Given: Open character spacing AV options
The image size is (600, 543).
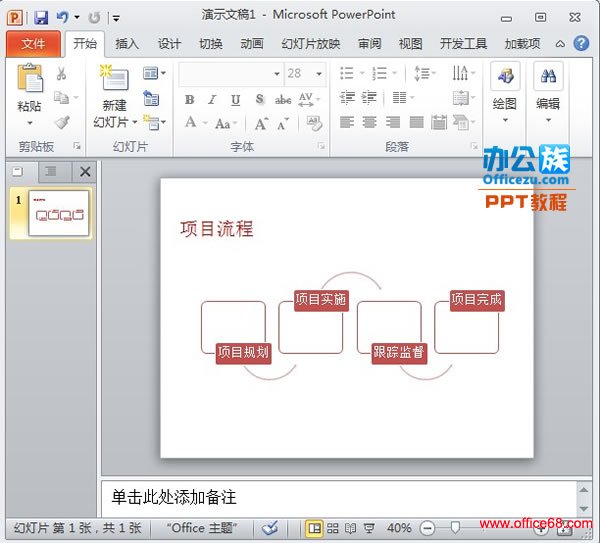Looking at the screenshot, I should (x=309, y=99).
